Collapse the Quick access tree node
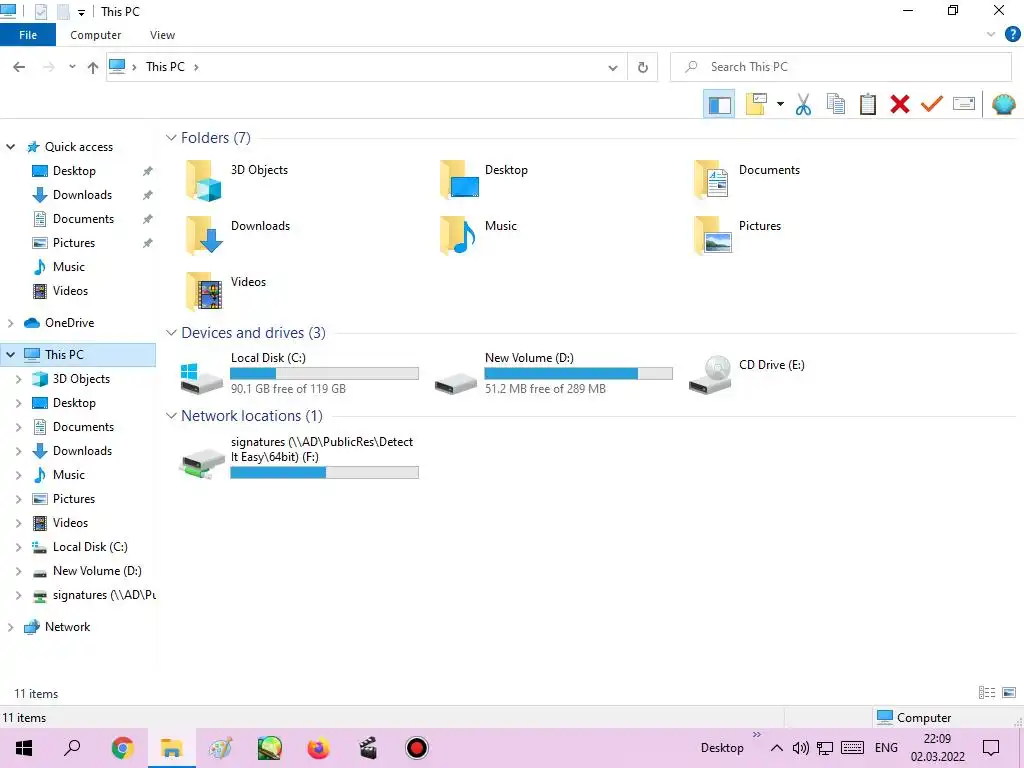 pyautogui.click(x=10, y=147)
